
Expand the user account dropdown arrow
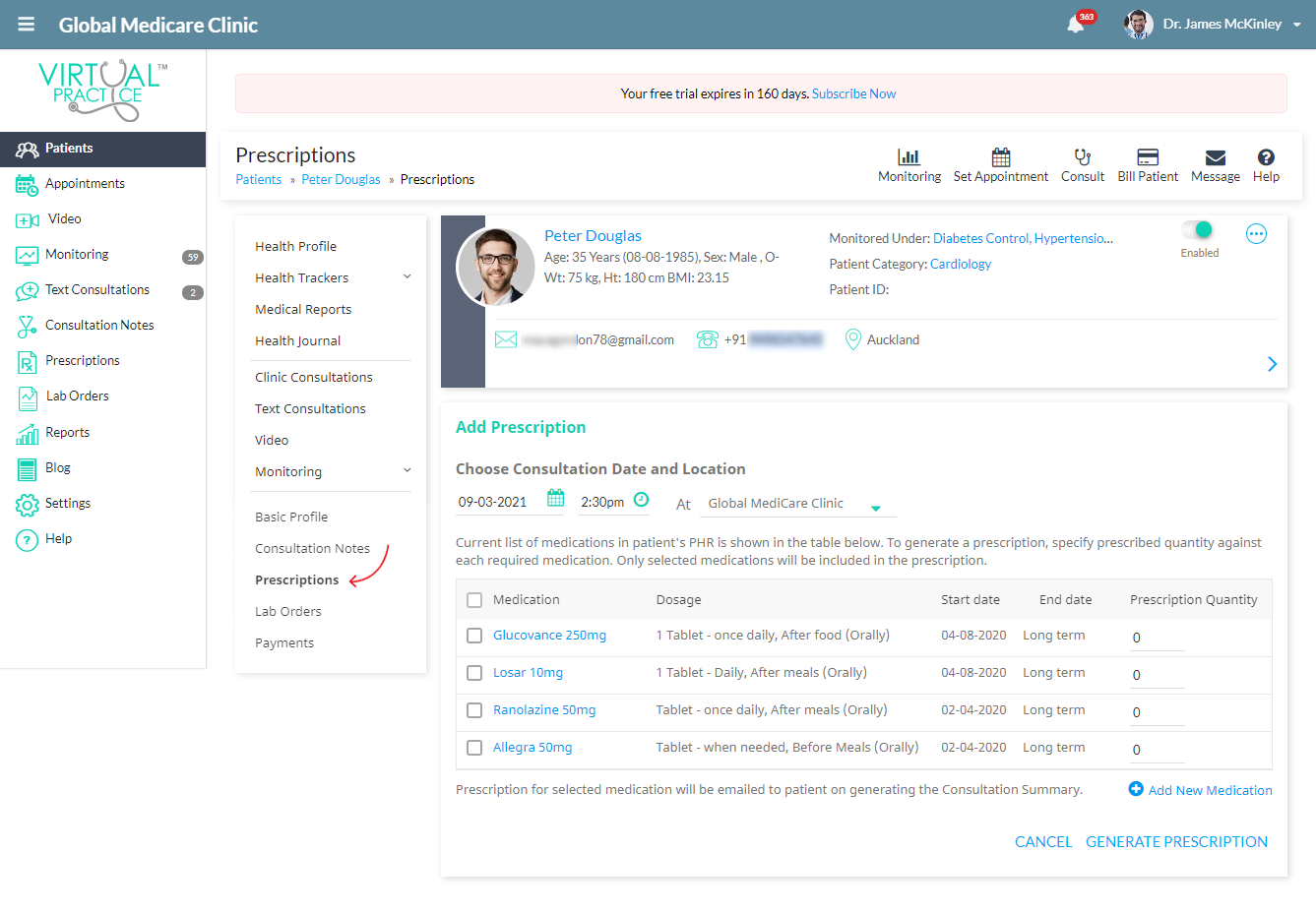tap(1297, 25)
